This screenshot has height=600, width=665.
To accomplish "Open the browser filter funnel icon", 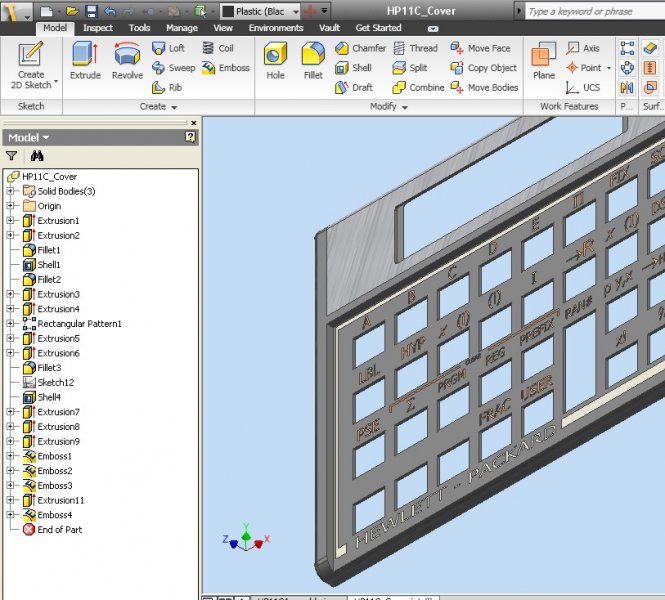I will click(11, 156).
